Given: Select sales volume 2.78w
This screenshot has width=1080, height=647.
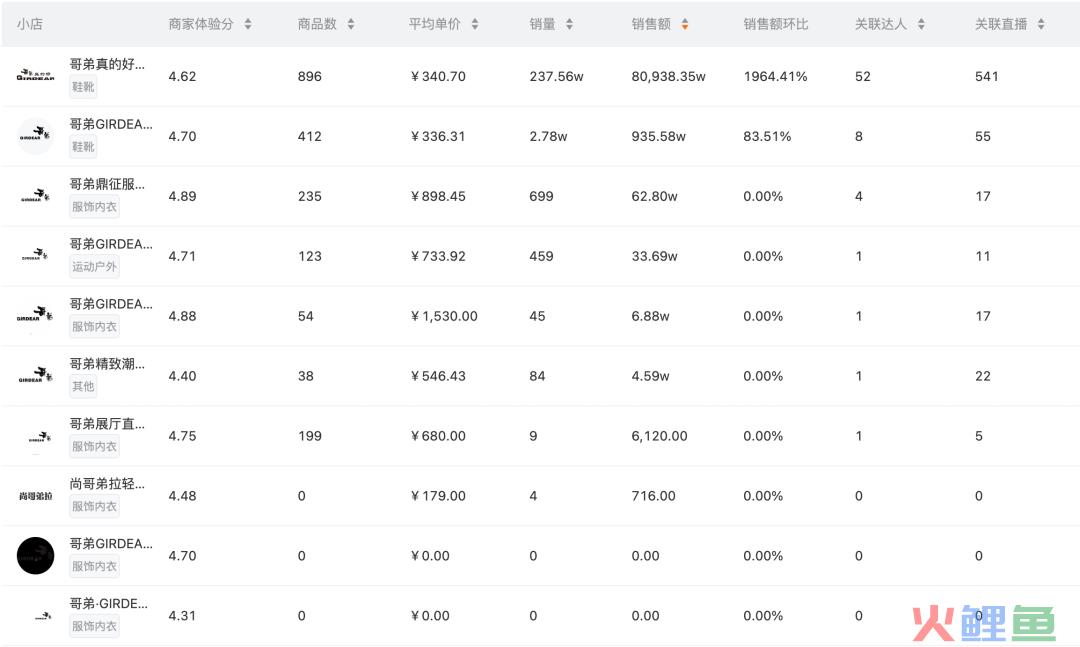Looking at the screenshot, I should (548, 136).
